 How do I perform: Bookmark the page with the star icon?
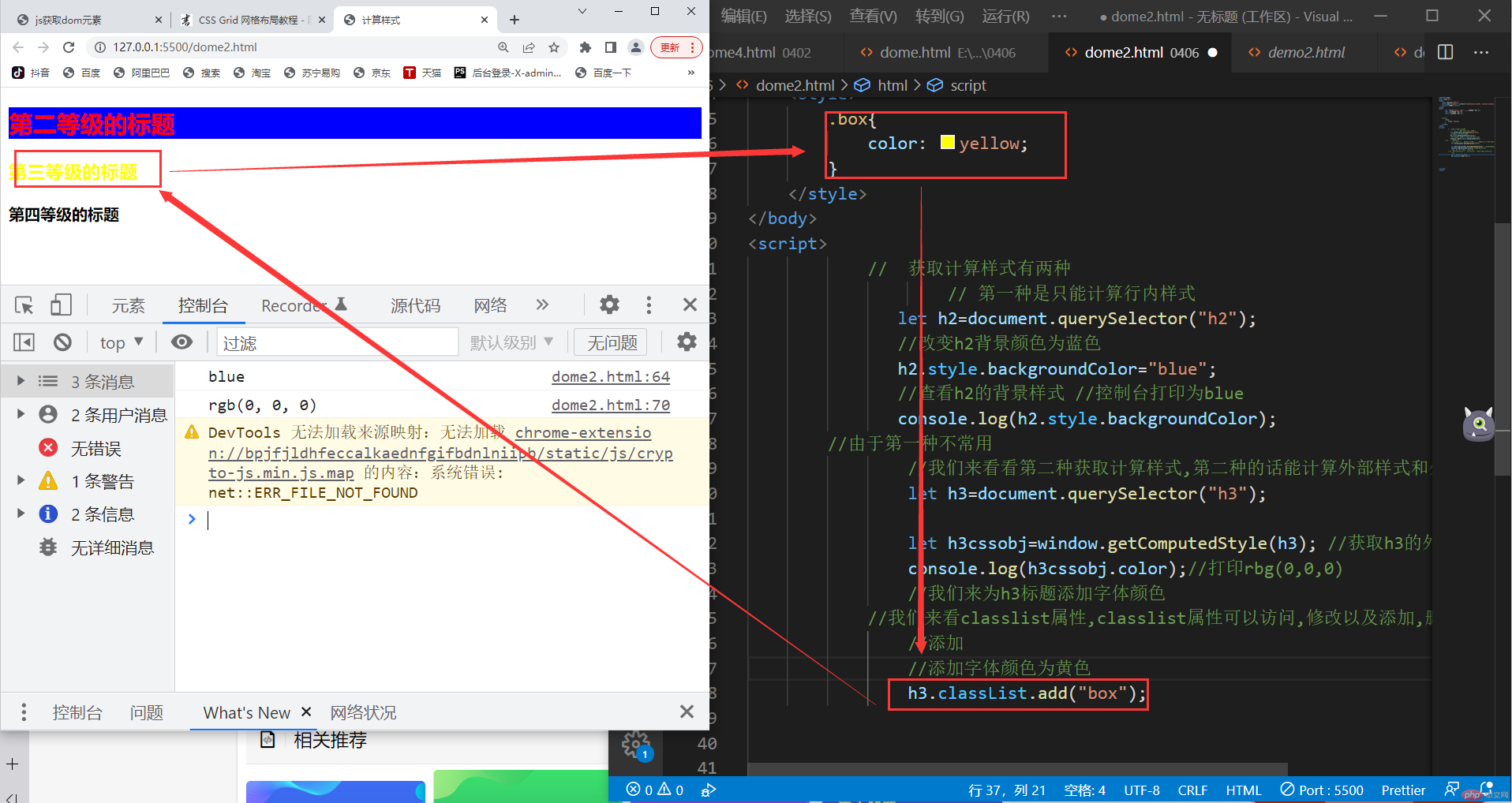(x=554, y=47)
